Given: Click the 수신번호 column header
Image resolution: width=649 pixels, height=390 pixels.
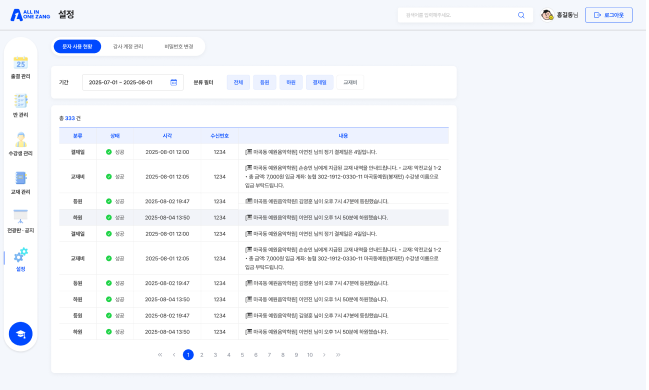Looking at the screenshot, I should (219, 136).
